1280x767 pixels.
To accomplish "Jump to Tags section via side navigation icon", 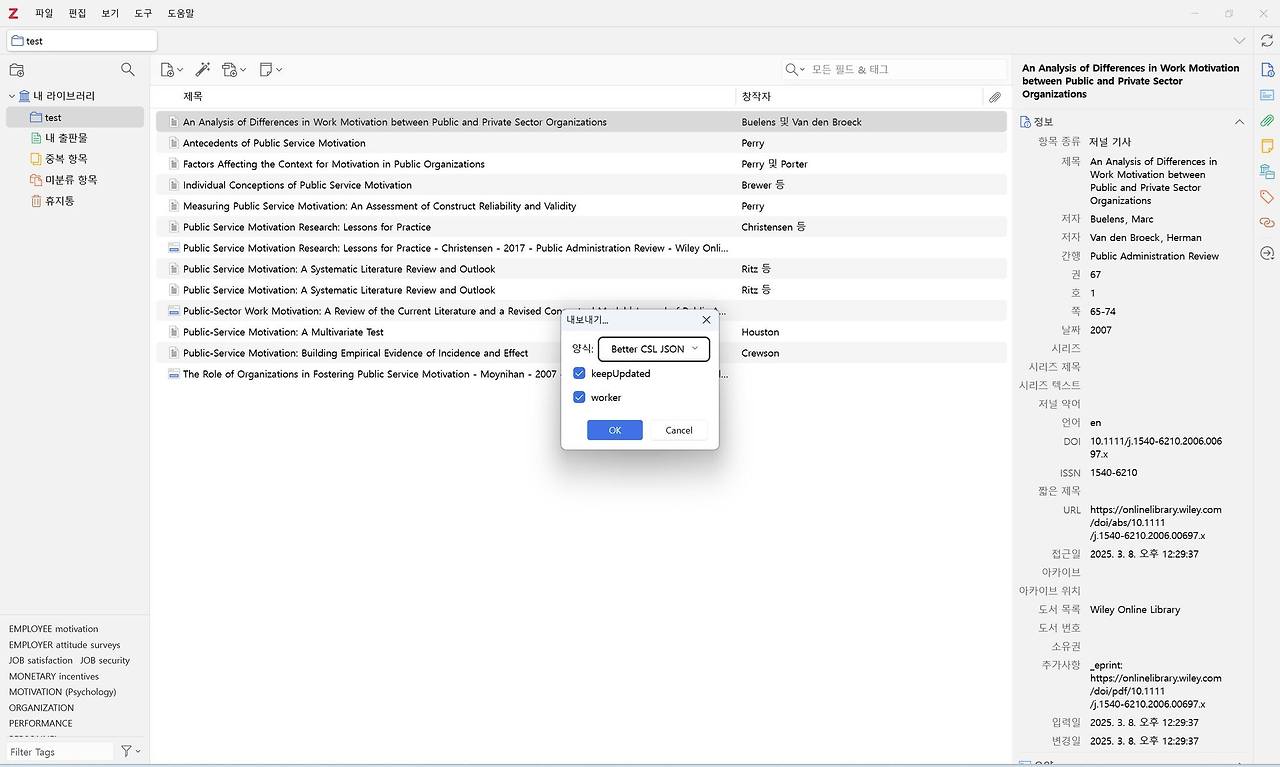I will 1267,197.
